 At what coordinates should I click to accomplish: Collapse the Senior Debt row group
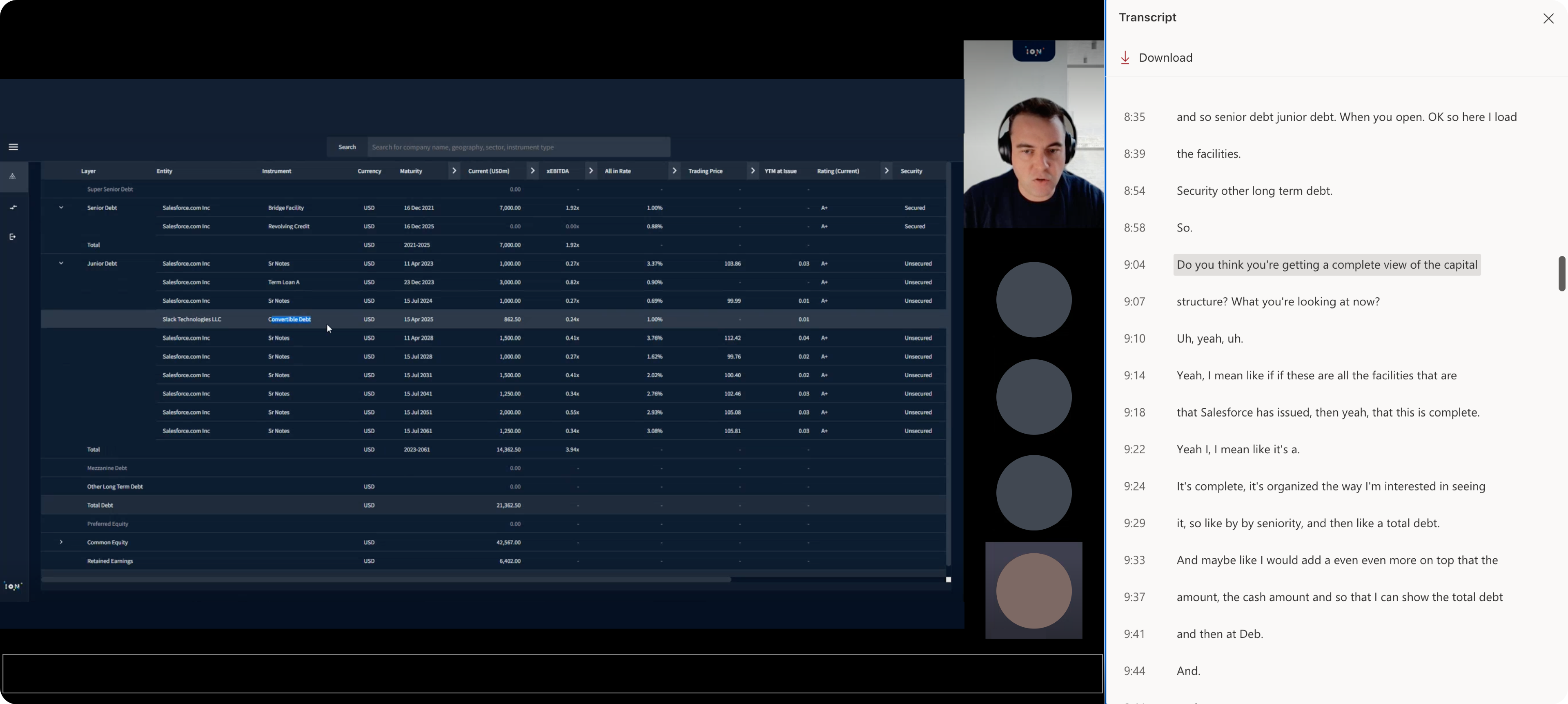(x=61, y=207)
